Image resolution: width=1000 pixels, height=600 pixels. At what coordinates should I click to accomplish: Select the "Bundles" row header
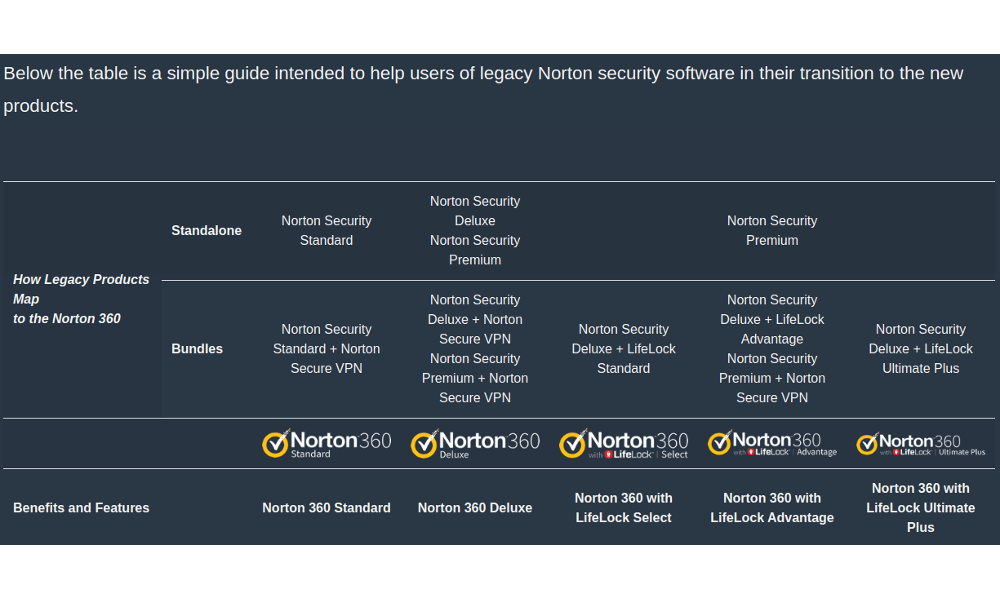pyautogui.click(x=197, y=349)
